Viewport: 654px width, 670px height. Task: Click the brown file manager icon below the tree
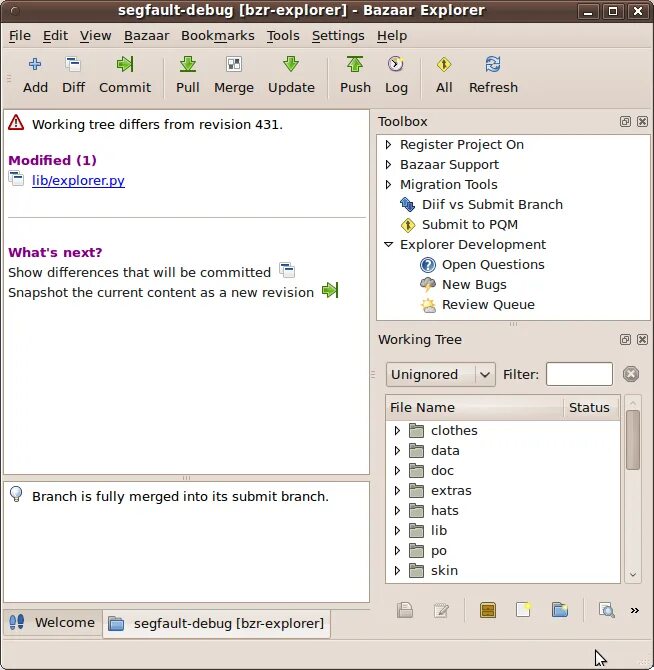(488, 610)
